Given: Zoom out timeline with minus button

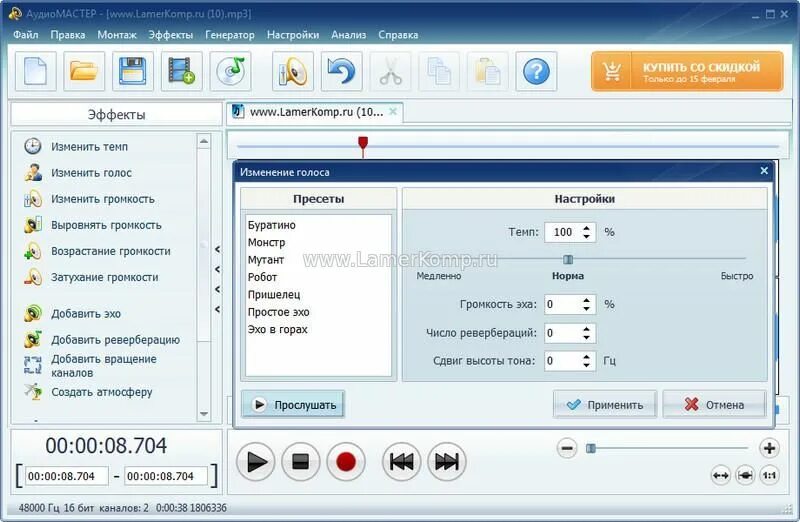Looking at the screenshot, I should click(567, 449).
